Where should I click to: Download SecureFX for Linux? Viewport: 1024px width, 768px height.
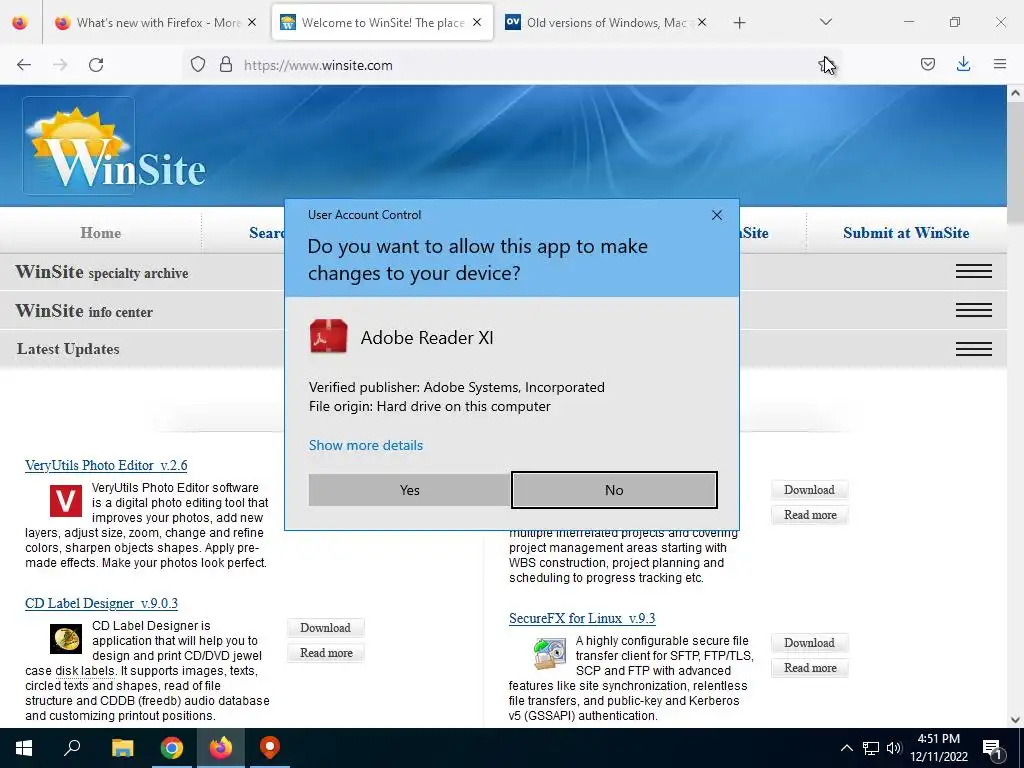(809, 643)
